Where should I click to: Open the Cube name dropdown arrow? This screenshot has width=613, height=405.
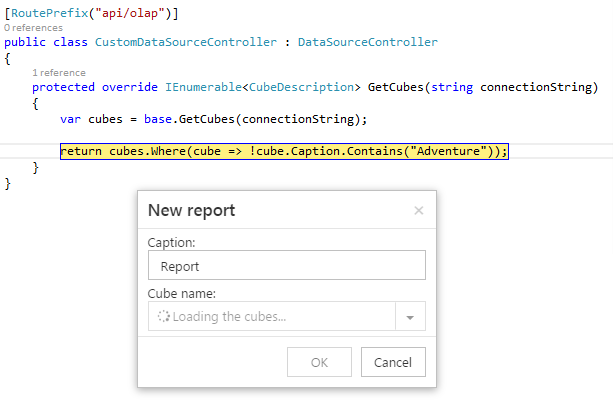410,317
